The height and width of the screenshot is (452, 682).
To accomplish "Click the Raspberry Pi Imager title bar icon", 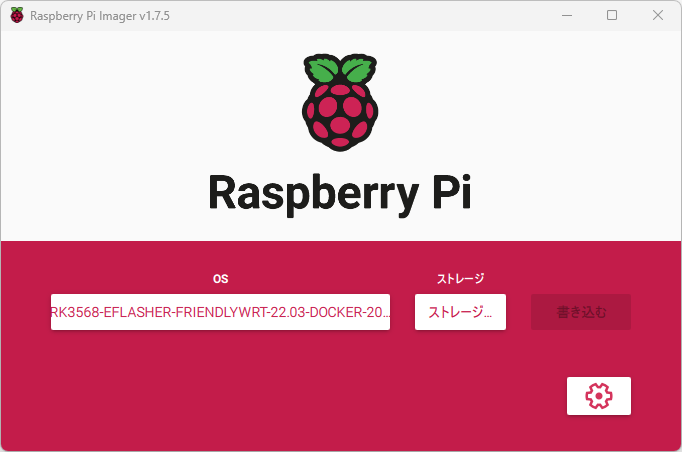I will (17, 16).
